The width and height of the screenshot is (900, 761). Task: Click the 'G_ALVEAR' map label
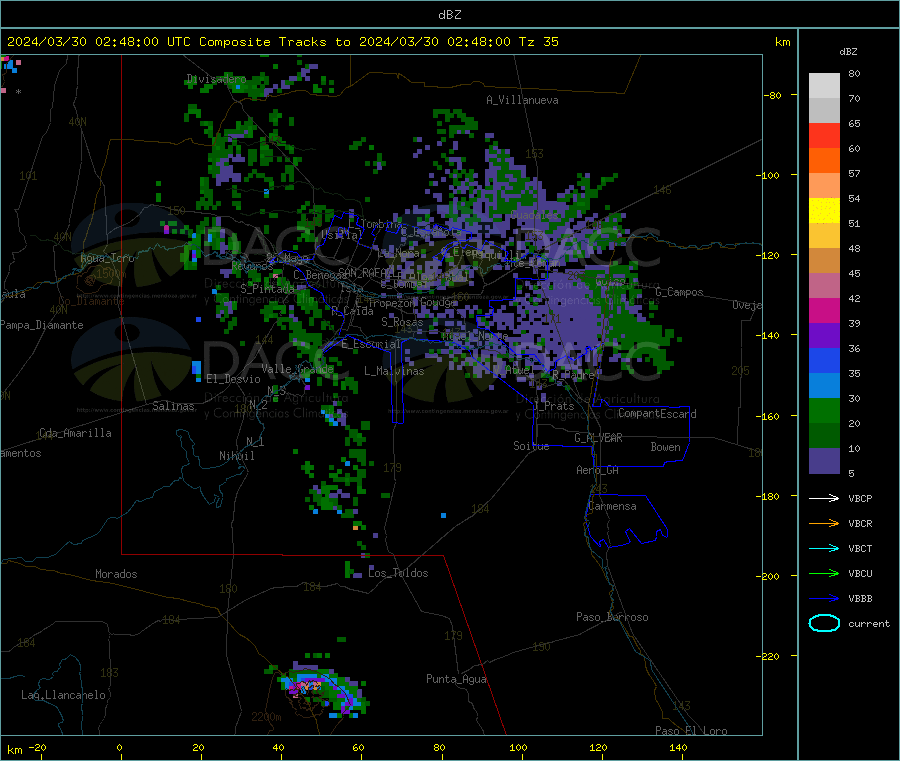click(x=598, y=438)
